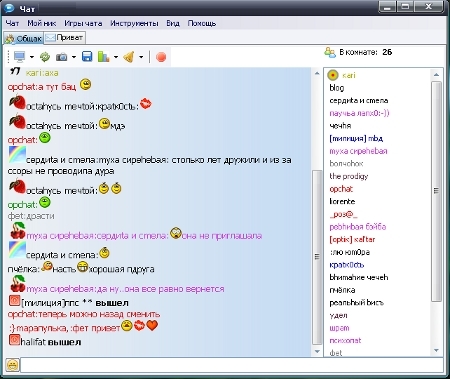Open the dropdown arrow beside the horn icon
The height and width of the screenshot is (379, 450).
[x=141, y=57]
